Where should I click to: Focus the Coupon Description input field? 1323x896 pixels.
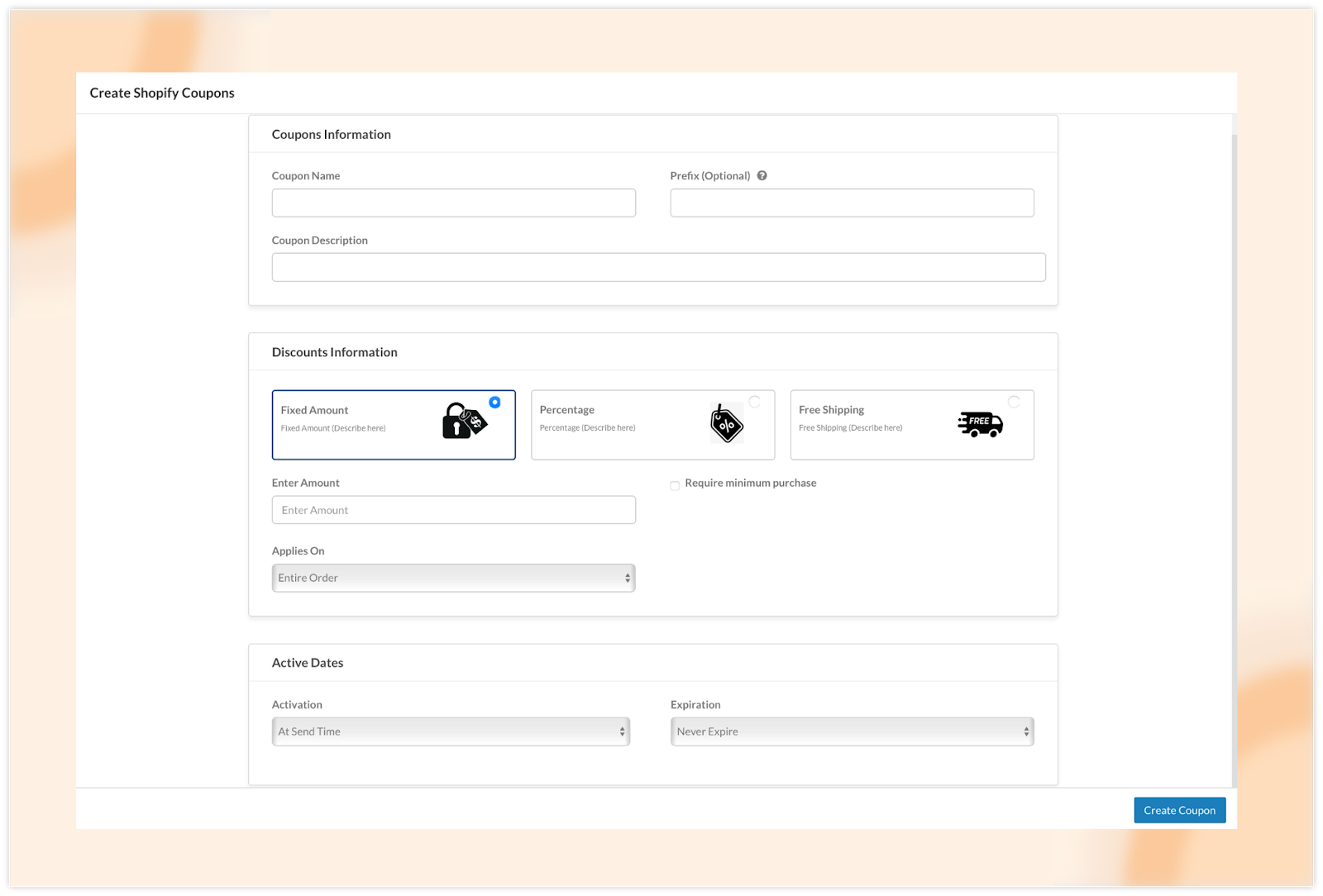coord(658,267)
